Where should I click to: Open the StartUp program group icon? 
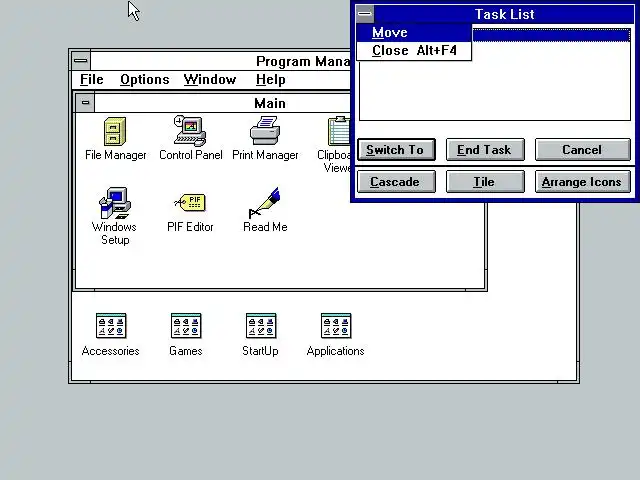click(x=261, y=326)
